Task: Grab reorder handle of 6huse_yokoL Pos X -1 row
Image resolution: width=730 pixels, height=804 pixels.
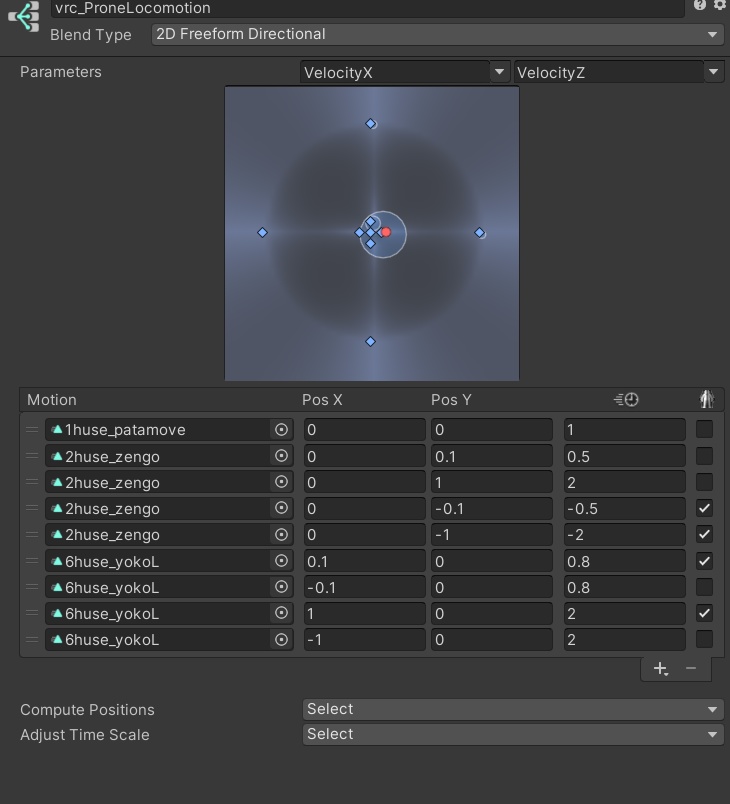Action: (x=32, y=640)
